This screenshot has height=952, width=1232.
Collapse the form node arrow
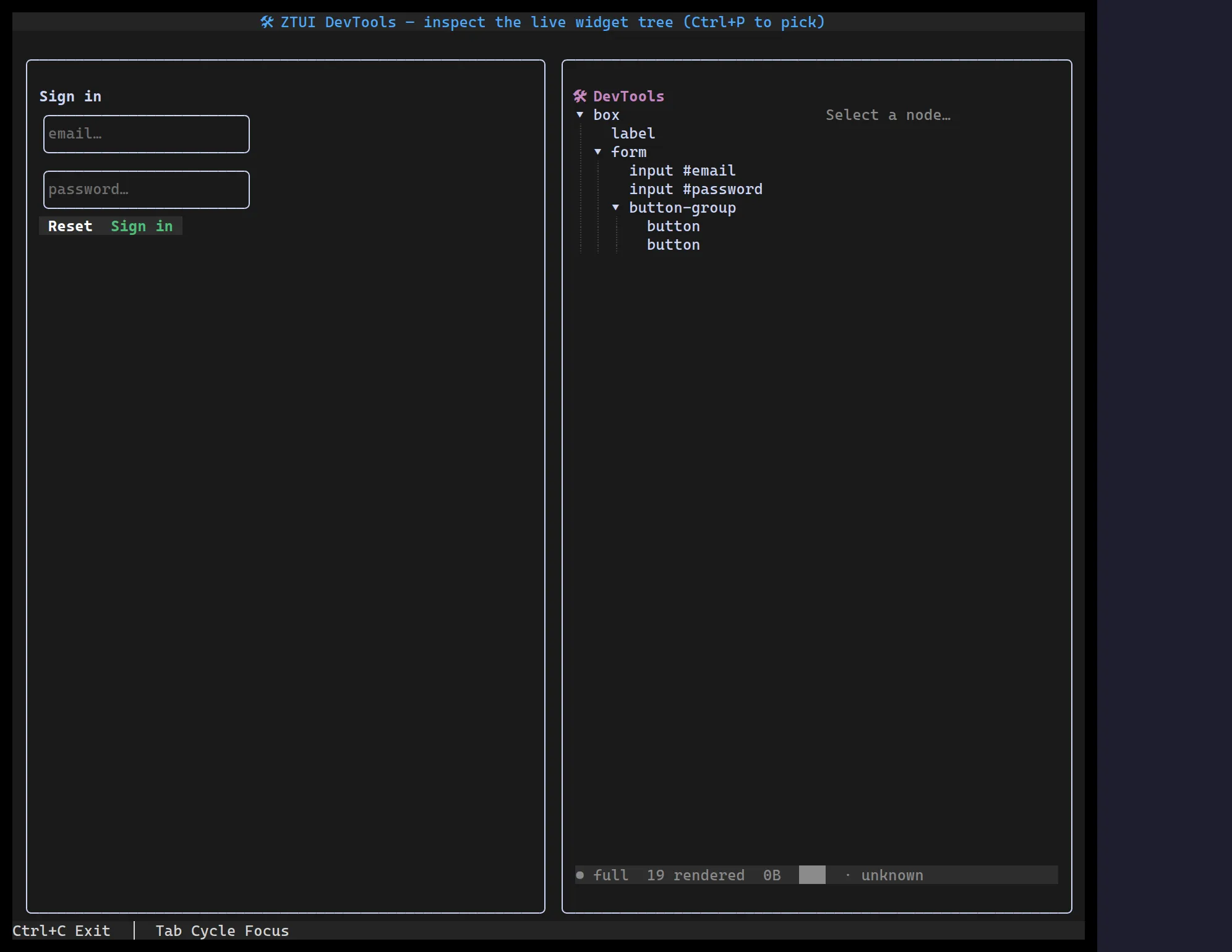(x=597, y=152)
